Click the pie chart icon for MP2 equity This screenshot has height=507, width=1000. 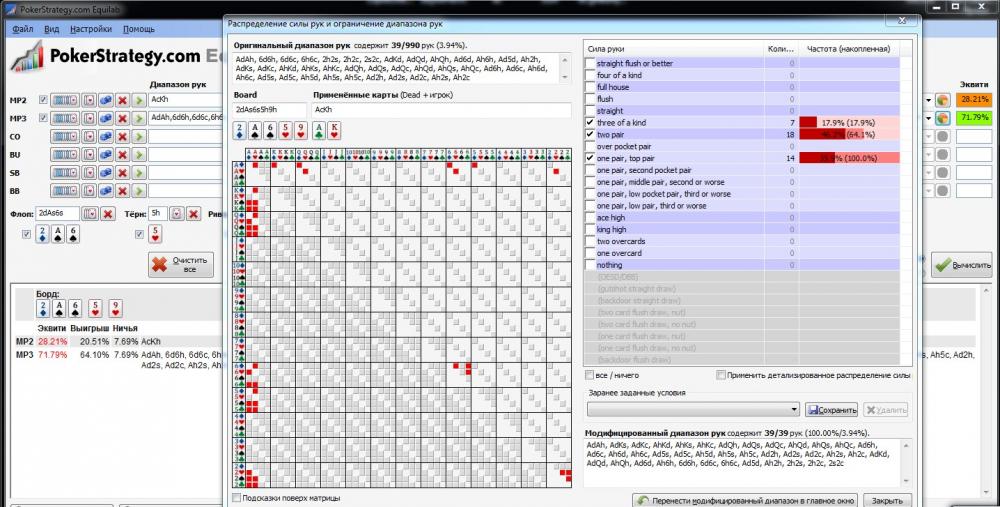(943, 100)
